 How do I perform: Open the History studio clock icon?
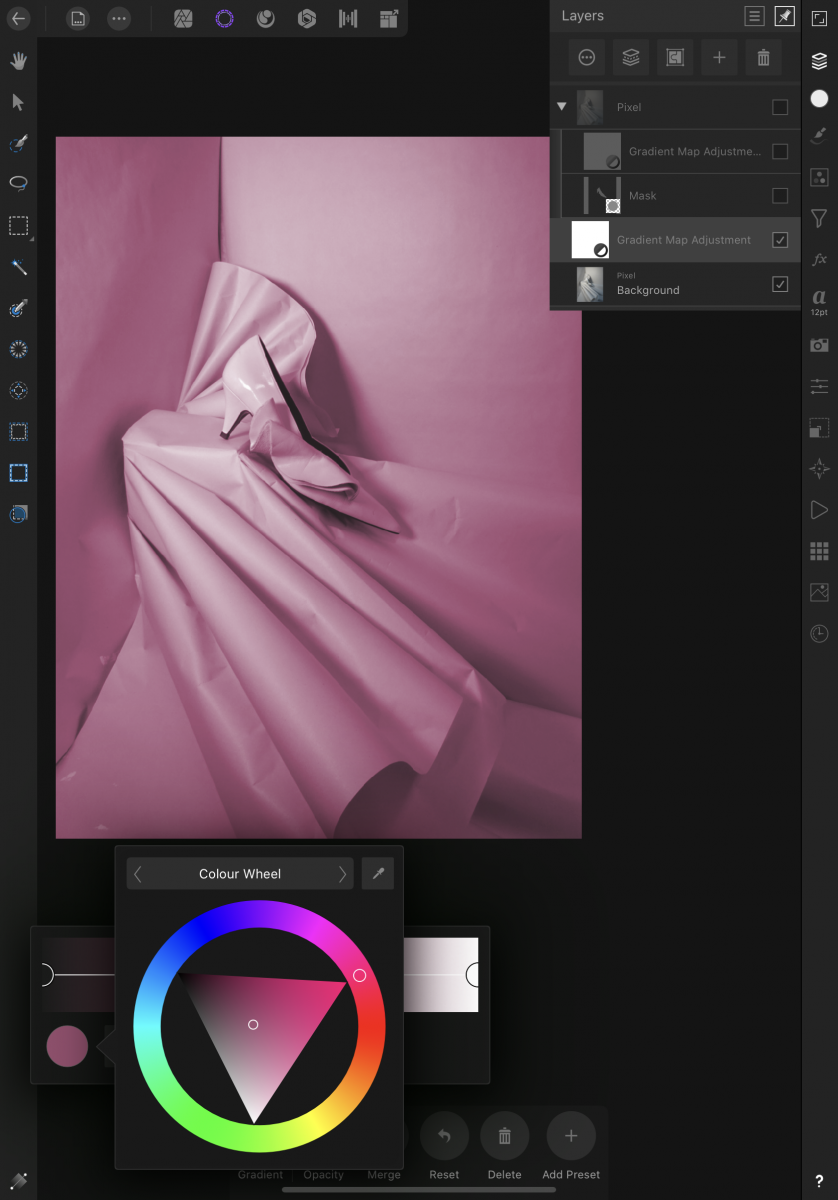coord(819,634)
